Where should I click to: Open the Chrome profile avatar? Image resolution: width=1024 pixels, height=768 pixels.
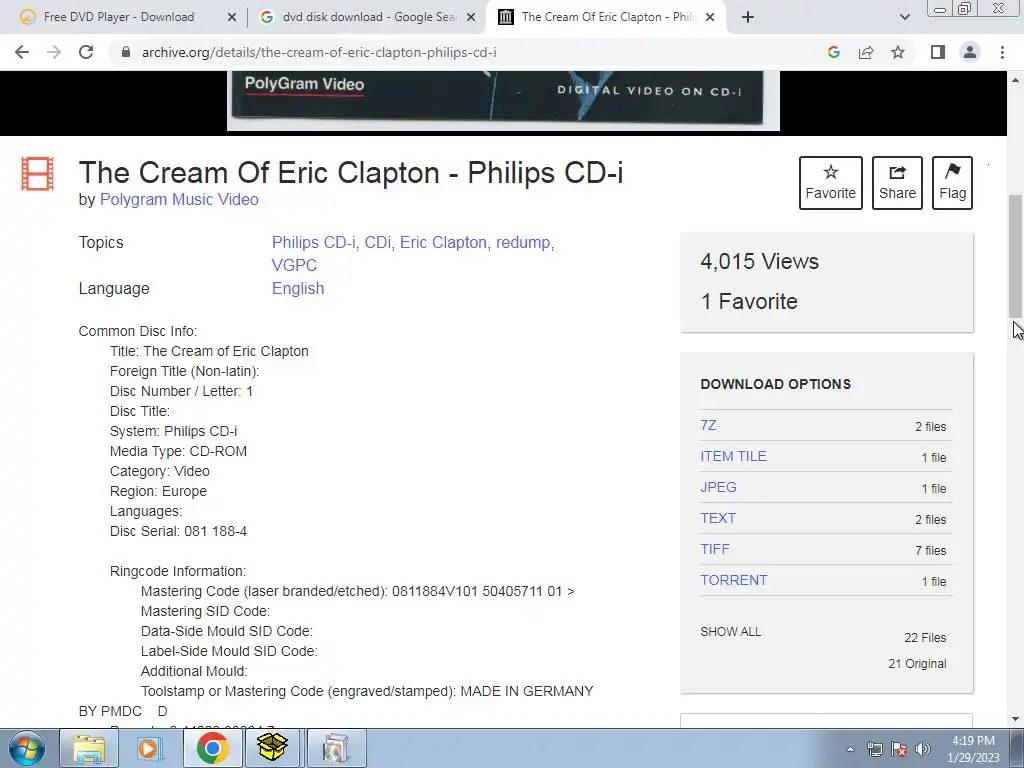pos(970,52)
